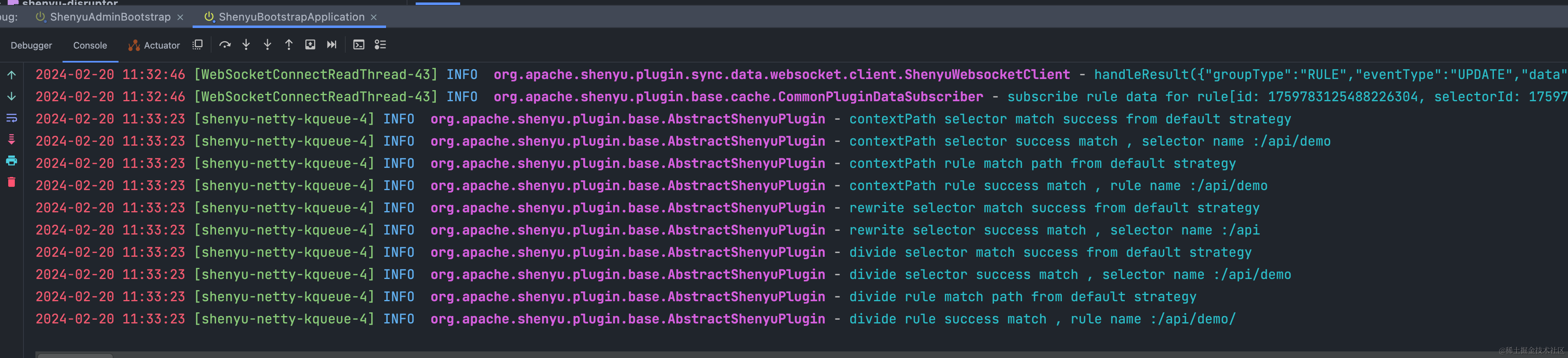Click the Step Over debug icon

click(x=225, y=44)
